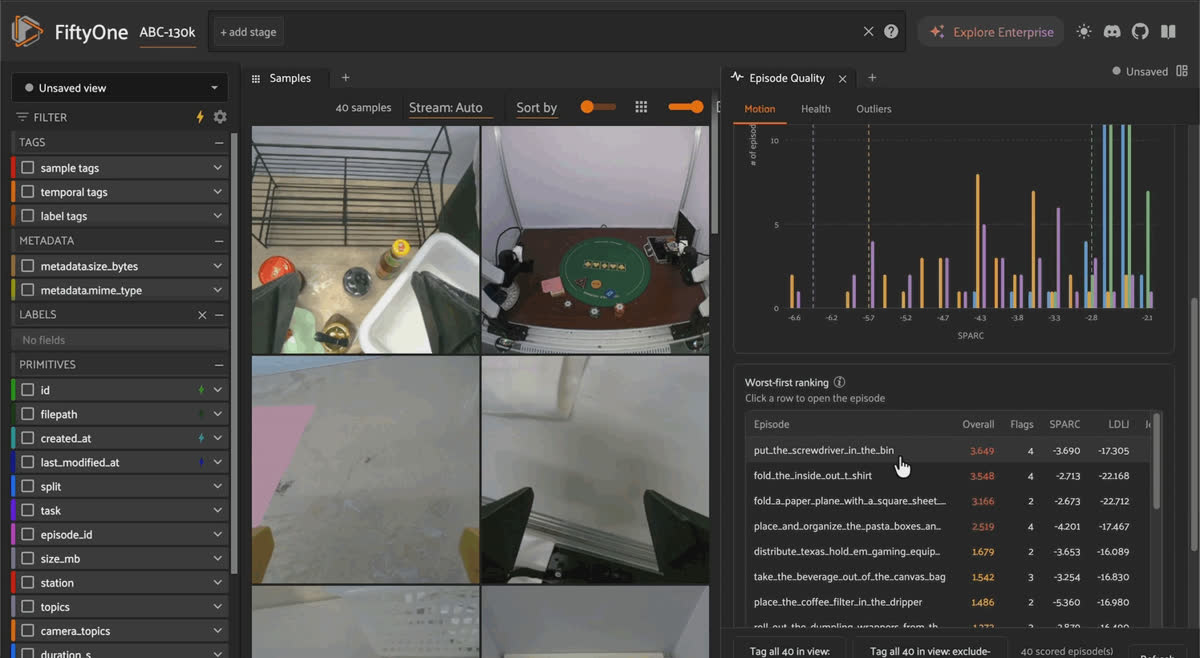The image size is (1200, 658).
Task: Expand the label tags filter
Action: point(217,216)
